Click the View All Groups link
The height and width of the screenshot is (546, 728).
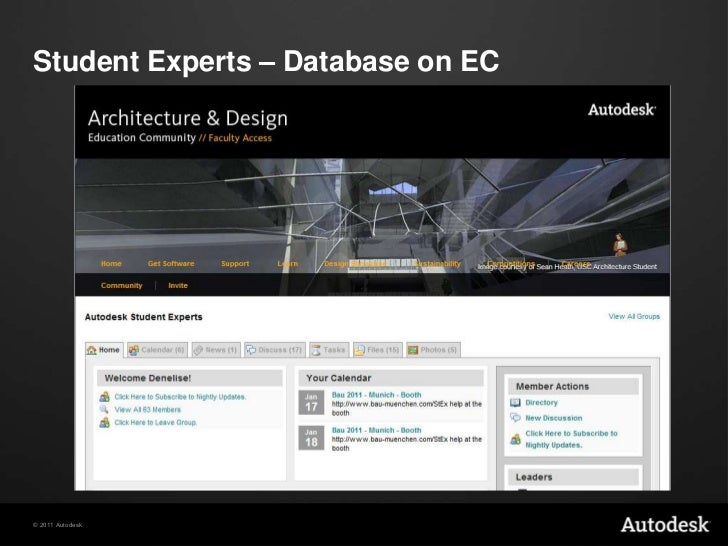634,316
